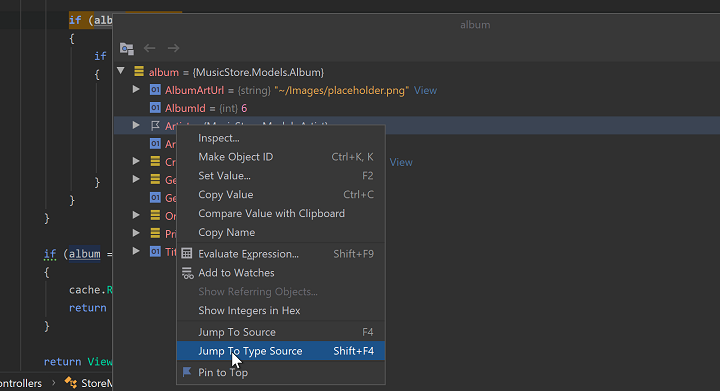Click the AlbumId field icon
This screenshot has width=720, height=391.
155,108
